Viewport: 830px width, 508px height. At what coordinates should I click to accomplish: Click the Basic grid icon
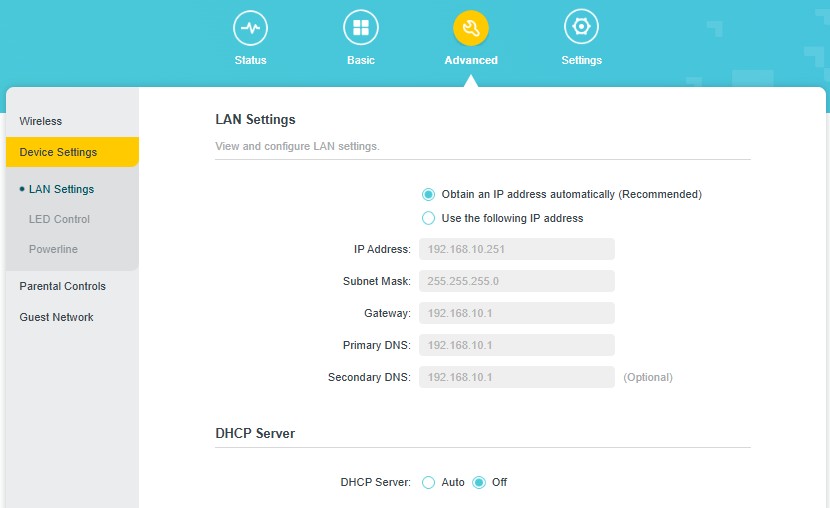pyautogui.click(x=360, y=28)
